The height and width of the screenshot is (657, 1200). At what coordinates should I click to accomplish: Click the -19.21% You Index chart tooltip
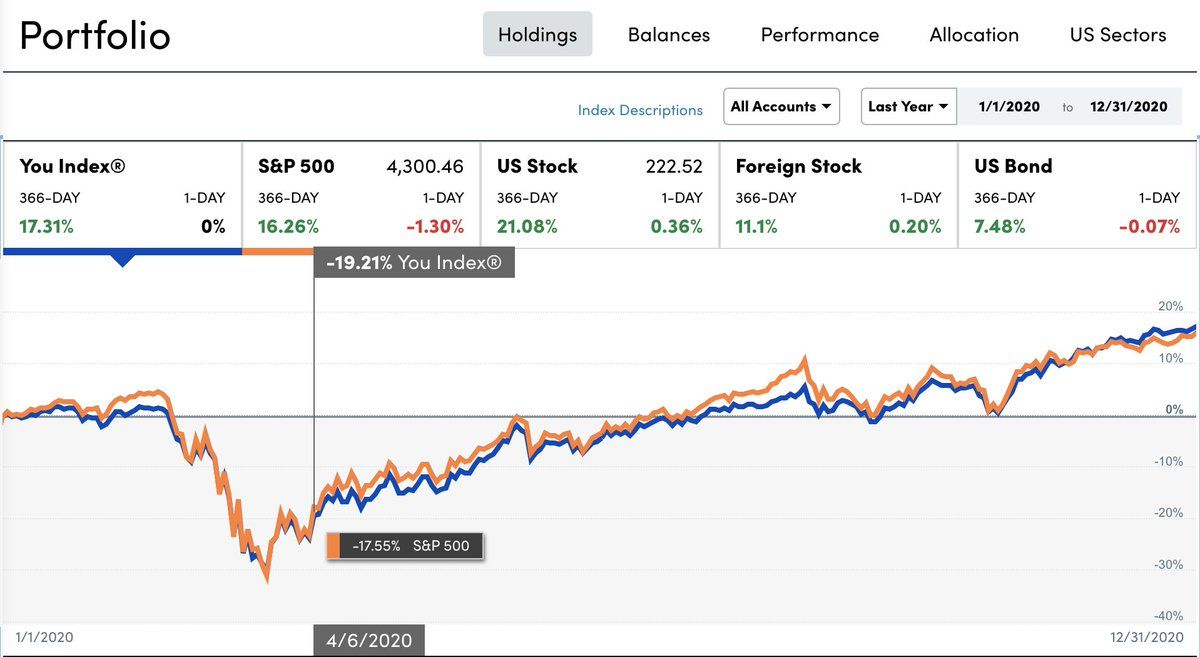point(414,264)
